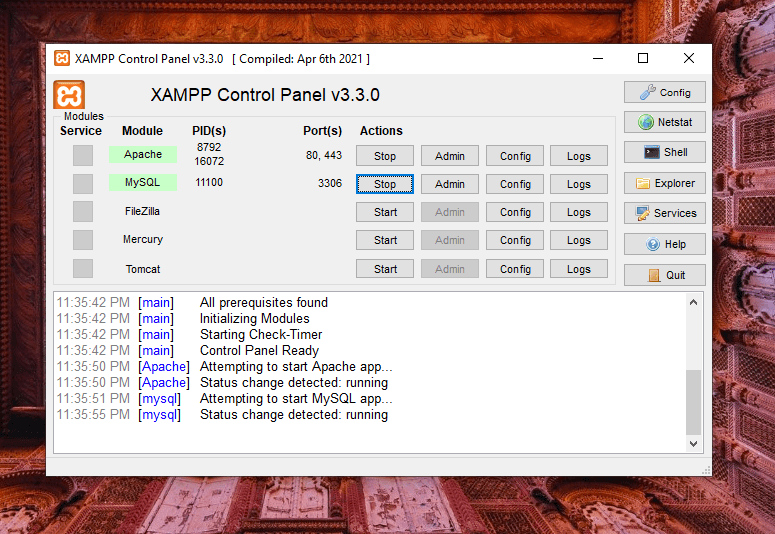Open Apache Config menu
Viewport: 775px width, 534px height.
tap(515, 156)
